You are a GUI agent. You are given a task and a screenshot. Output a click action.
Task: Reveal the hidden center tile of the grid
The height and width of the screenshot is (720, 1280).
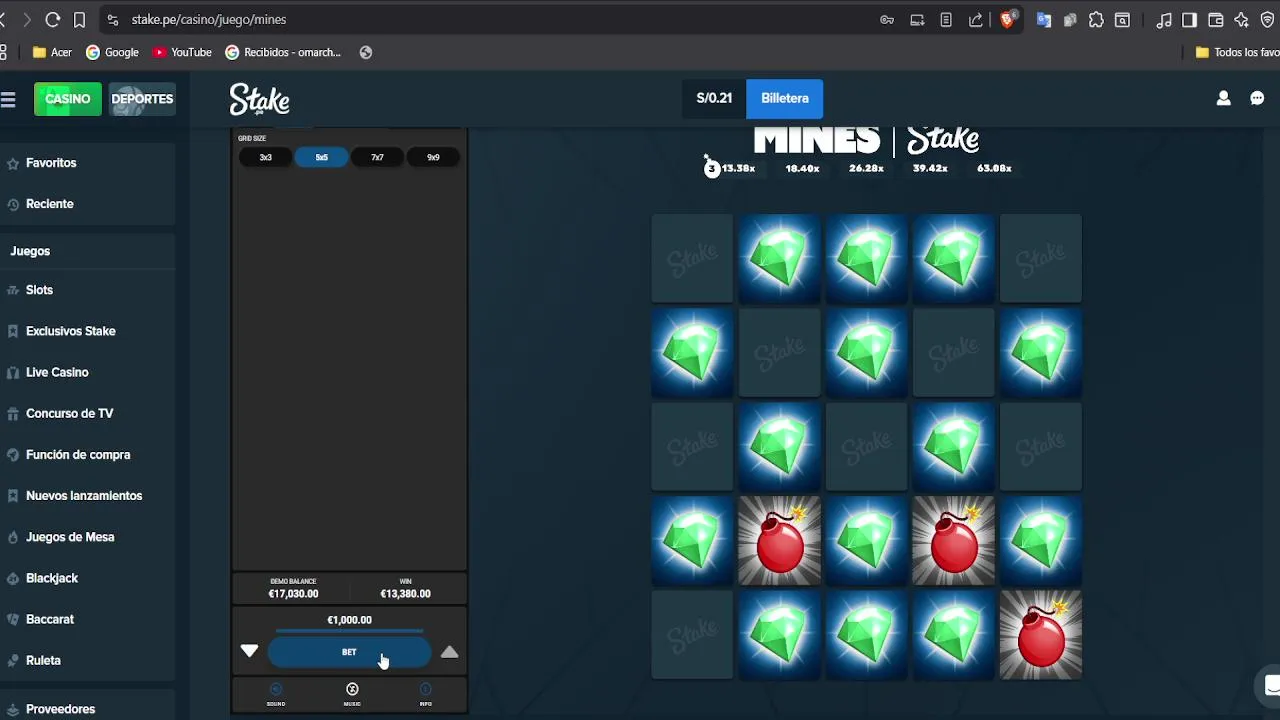point(867,447)
